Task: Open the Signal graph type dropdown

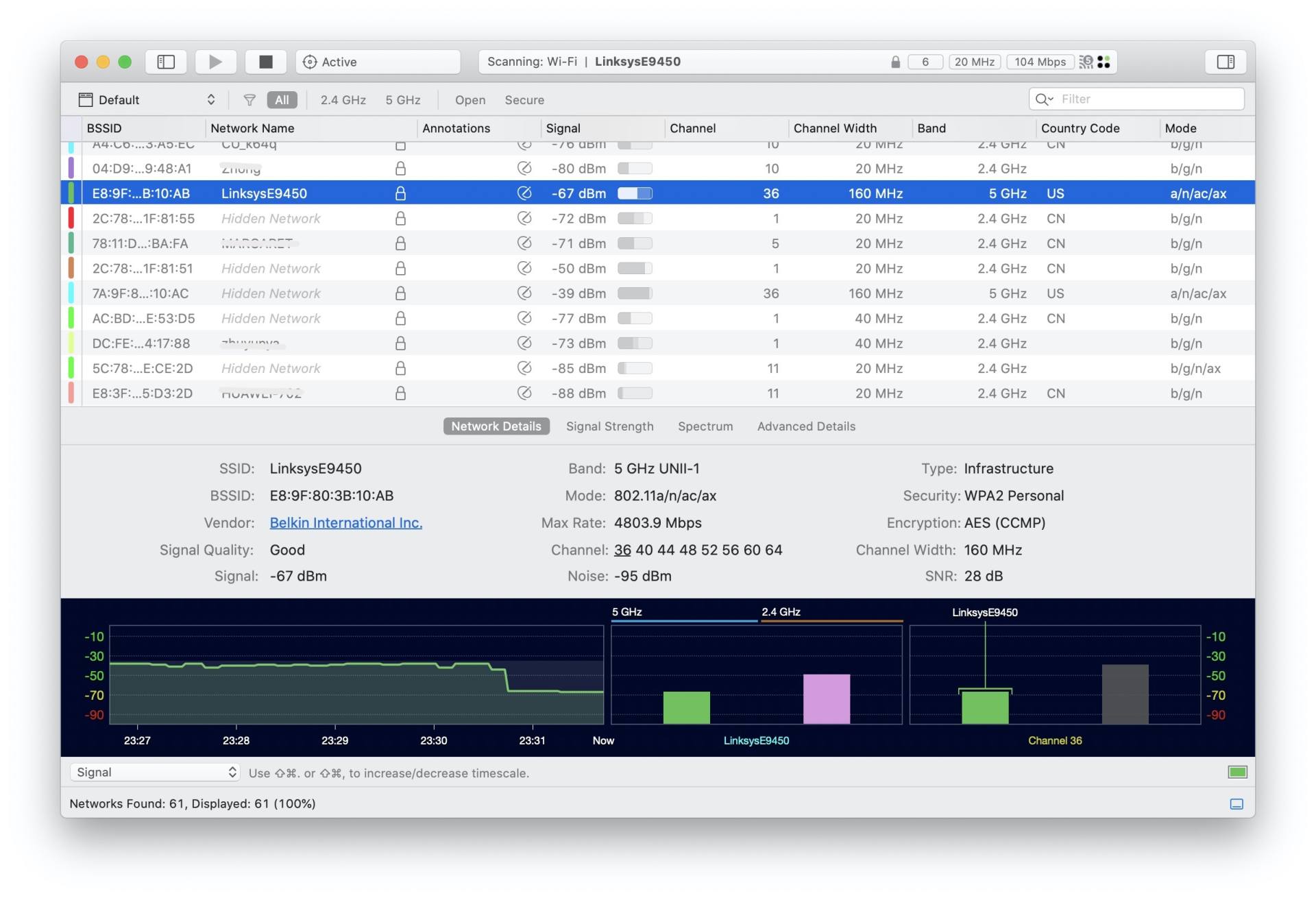Action: coord(155,773)
